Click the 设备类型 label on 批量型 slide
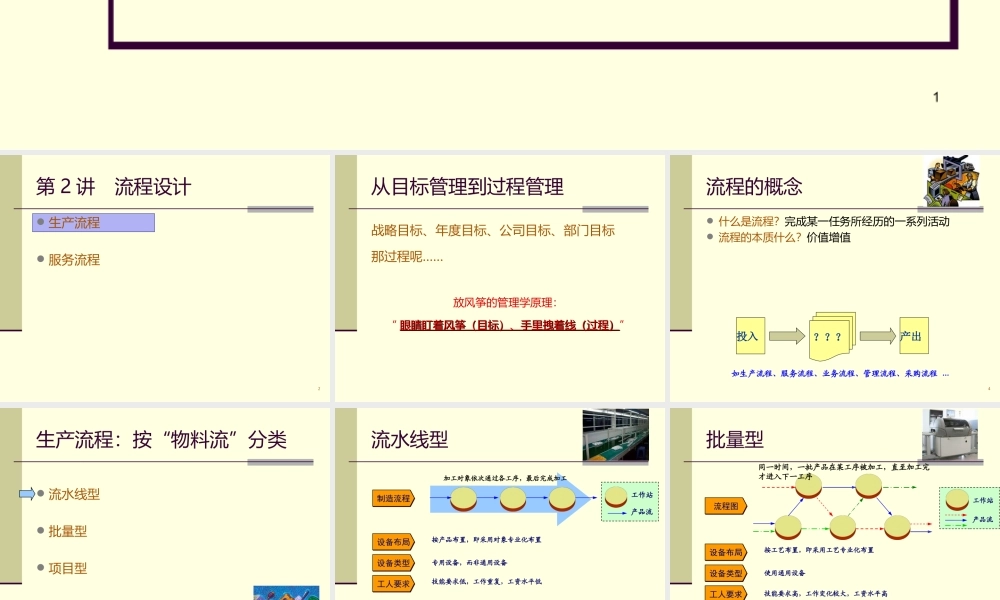 (x=726, y=573)
